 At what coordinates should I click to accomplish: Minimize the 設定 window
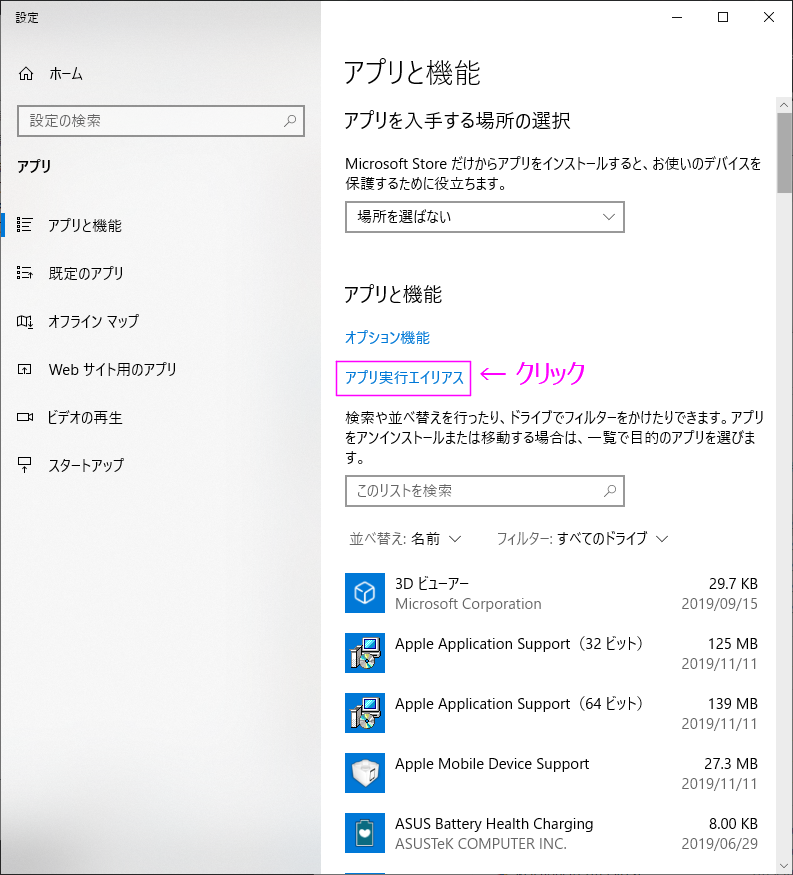(677, 17)
